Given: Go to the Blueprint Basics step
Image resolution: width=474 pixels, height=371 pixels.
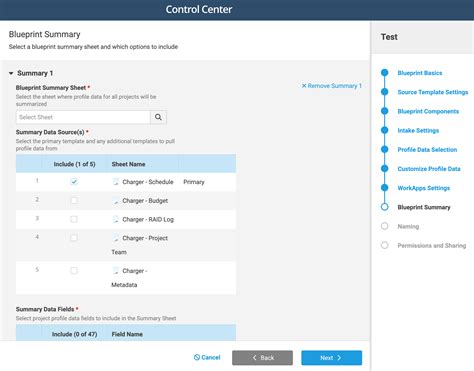Looking at the screenshot, I should tap(420, 73).
